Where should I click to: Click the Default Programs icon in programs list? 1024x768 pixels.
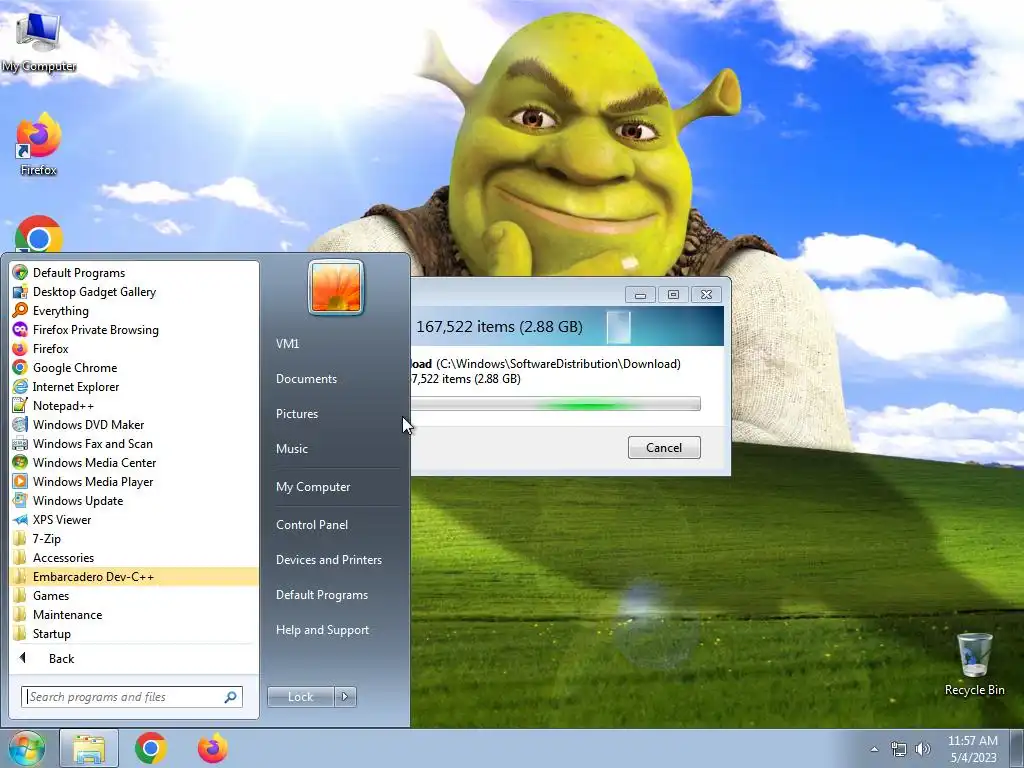(20, 272)
